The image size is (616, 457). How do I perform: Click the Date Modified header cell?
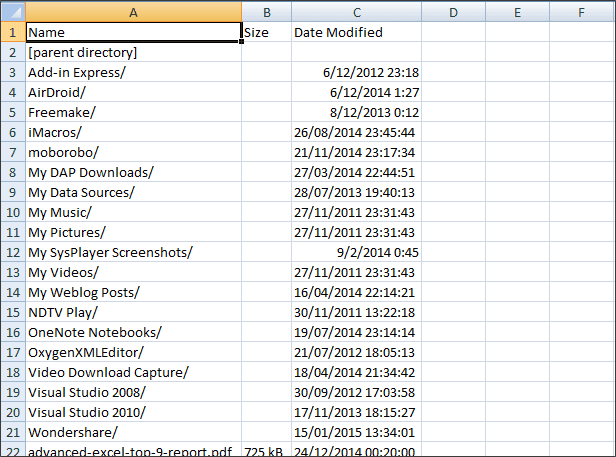click(x=356, y=32)
